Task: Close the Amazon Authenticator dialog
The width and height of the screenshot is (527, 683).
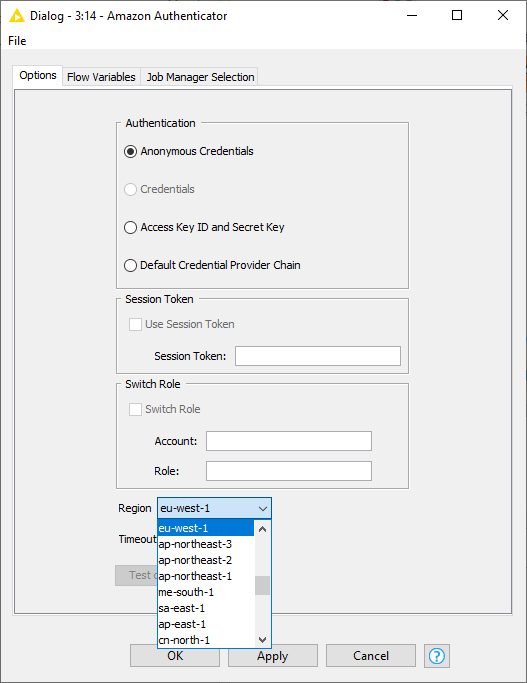Action: (x=503, y=15)
